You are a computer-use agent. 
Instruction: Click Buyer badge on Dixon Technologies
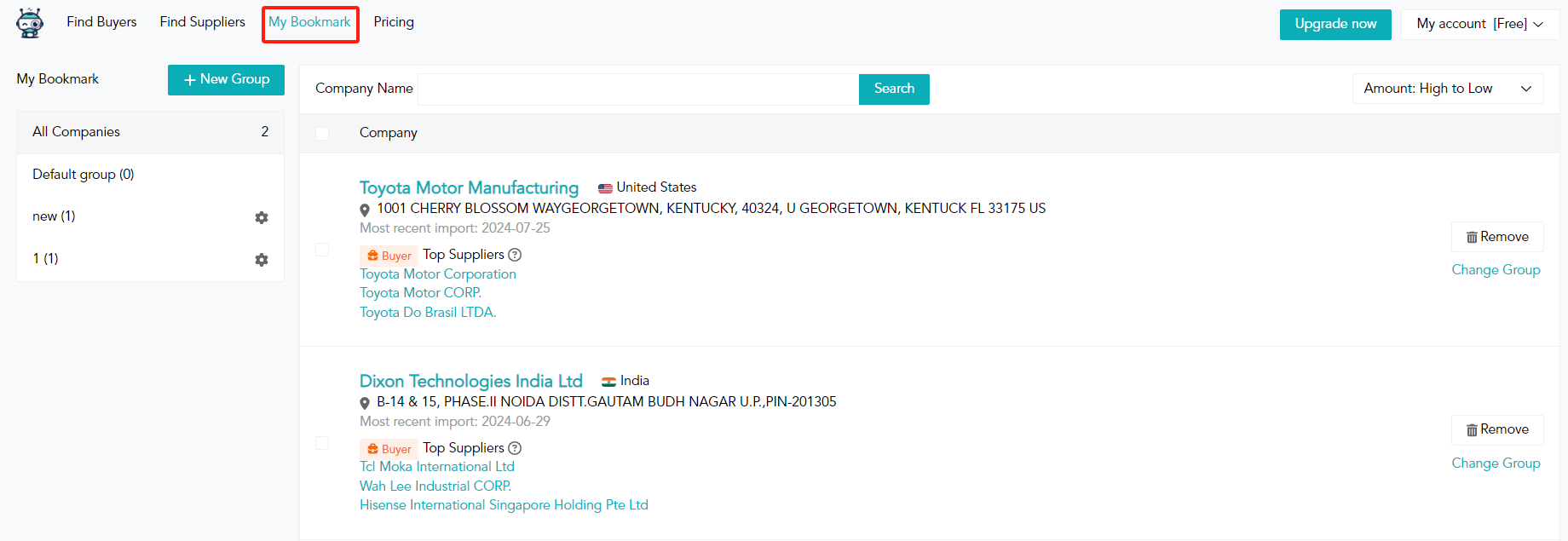[389, 448]
